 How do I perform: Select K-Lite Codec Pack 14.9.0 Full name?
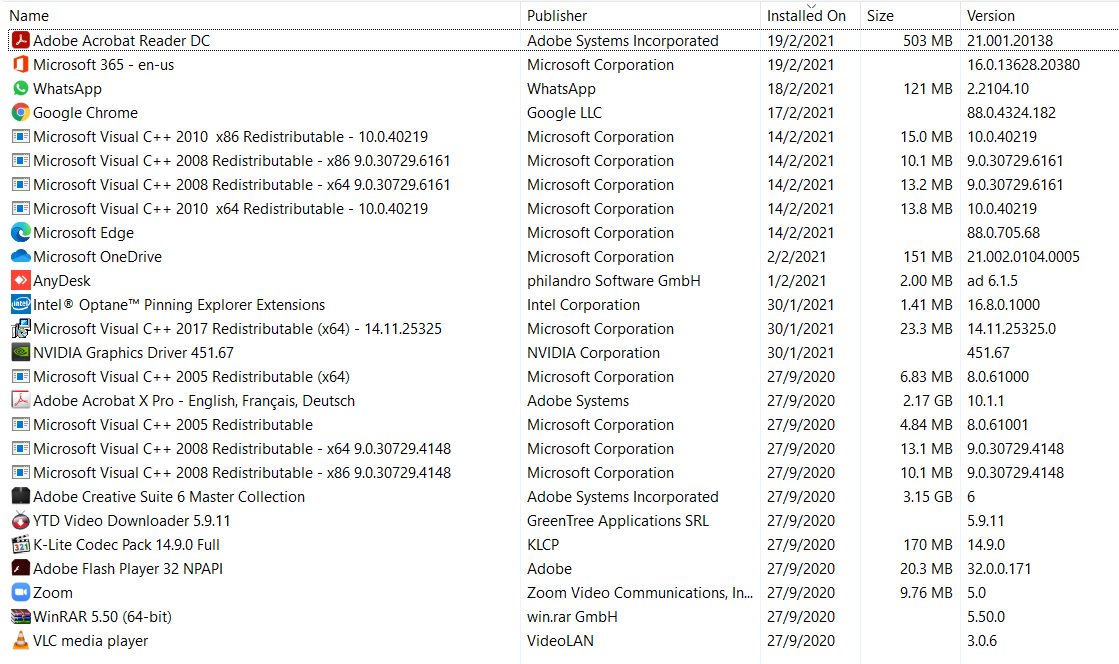pyautogui.click(x=126, y=545)
